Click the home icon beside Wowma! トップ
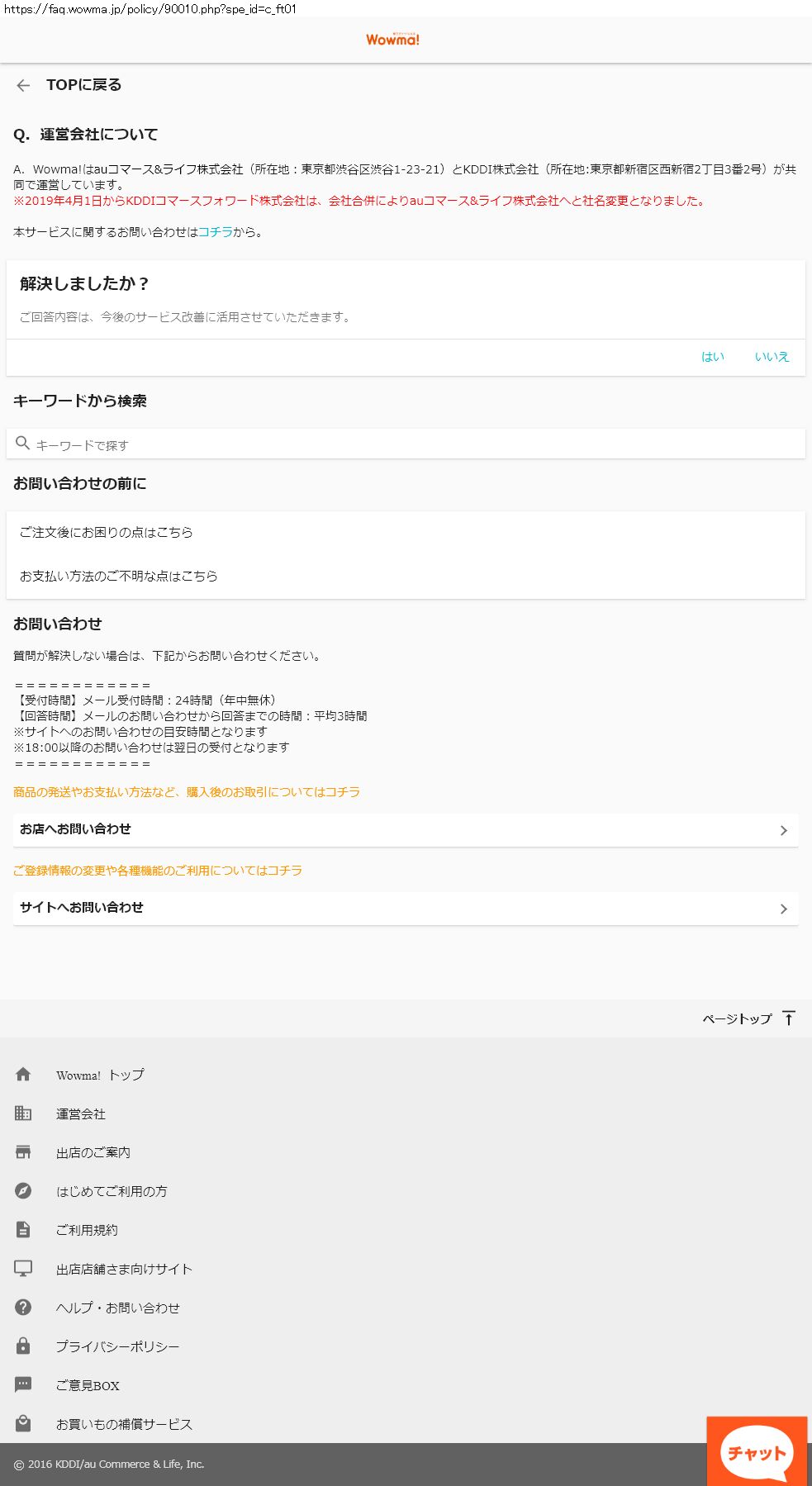This screenshot has height=1486, width=812. (x=23, y=1074)
